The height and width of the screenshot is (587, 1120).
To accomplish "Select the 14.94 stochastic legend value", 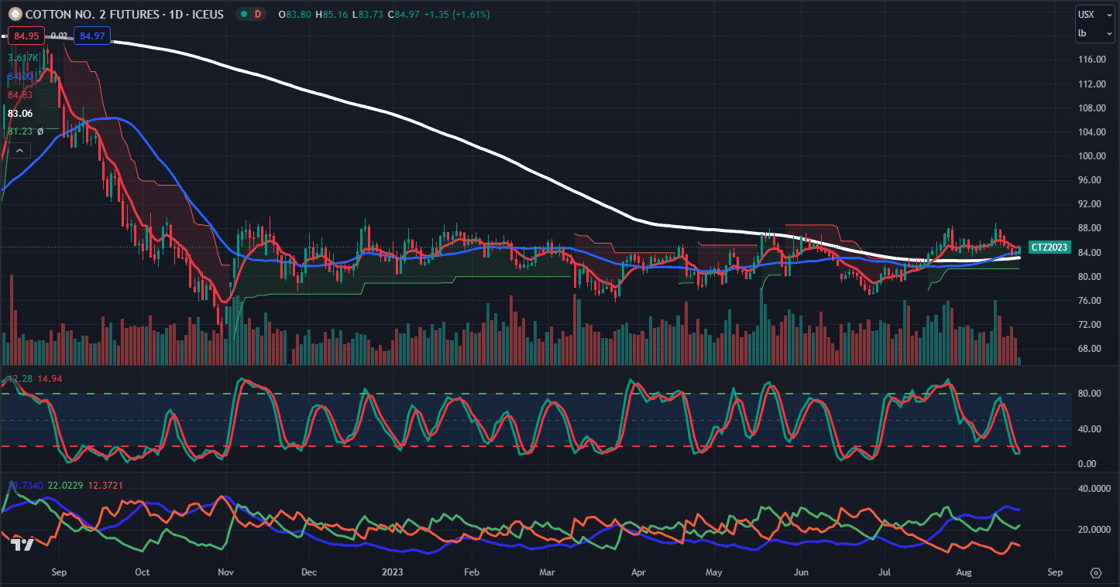I will tap(50, 378).
